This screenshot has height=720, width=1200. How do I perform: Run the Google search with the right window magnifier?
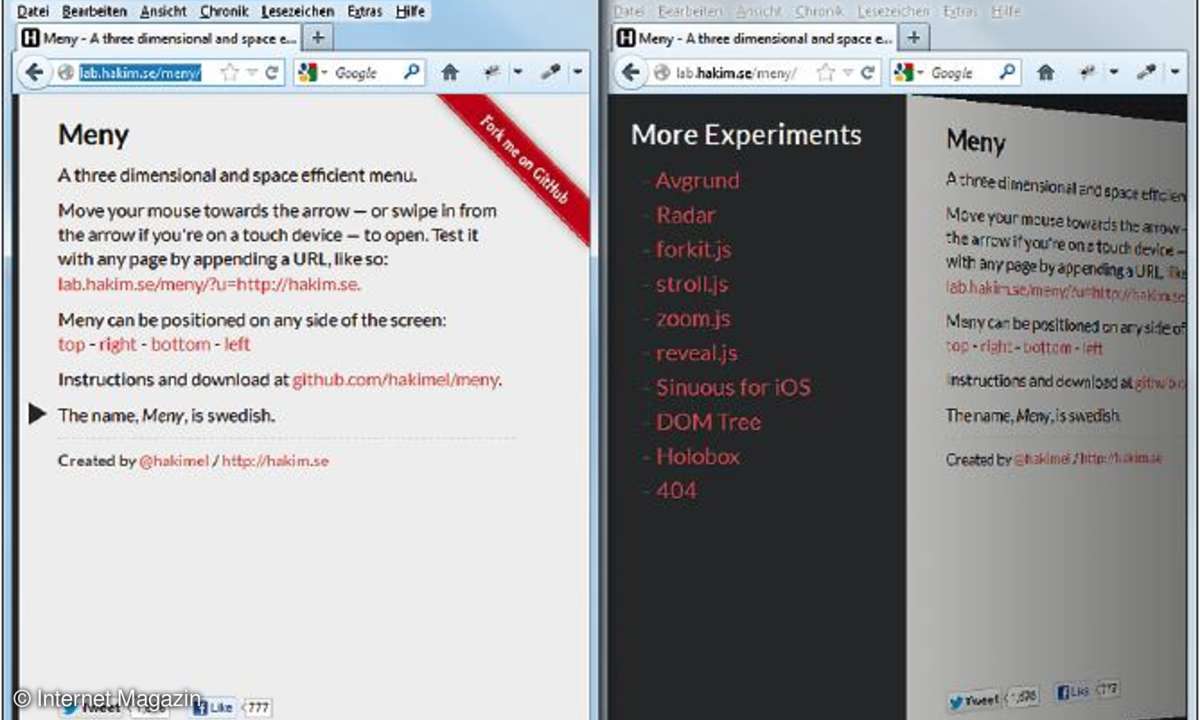point(1007,72)
